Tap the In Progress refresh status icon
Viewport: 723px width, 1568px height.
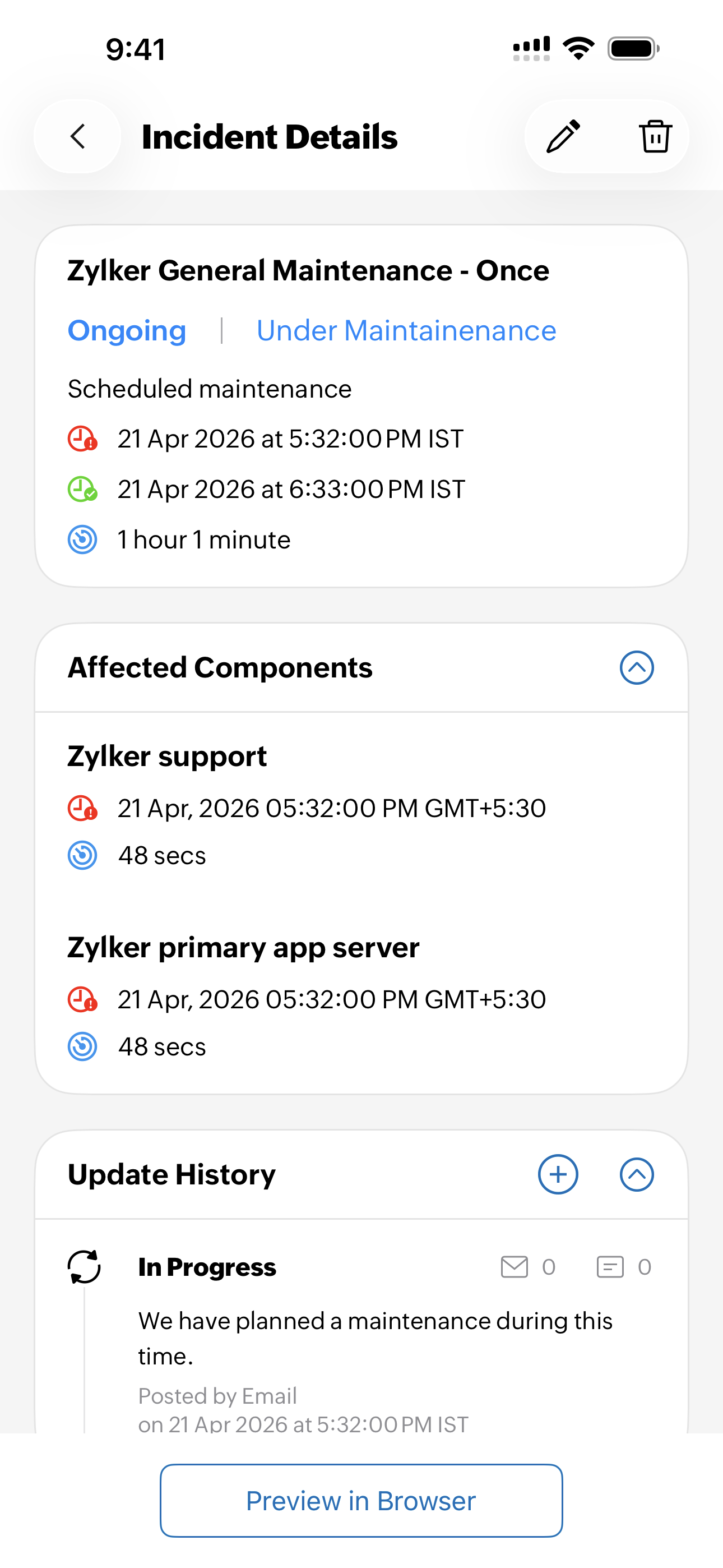pyautogui.click(x=84, y=1267)
